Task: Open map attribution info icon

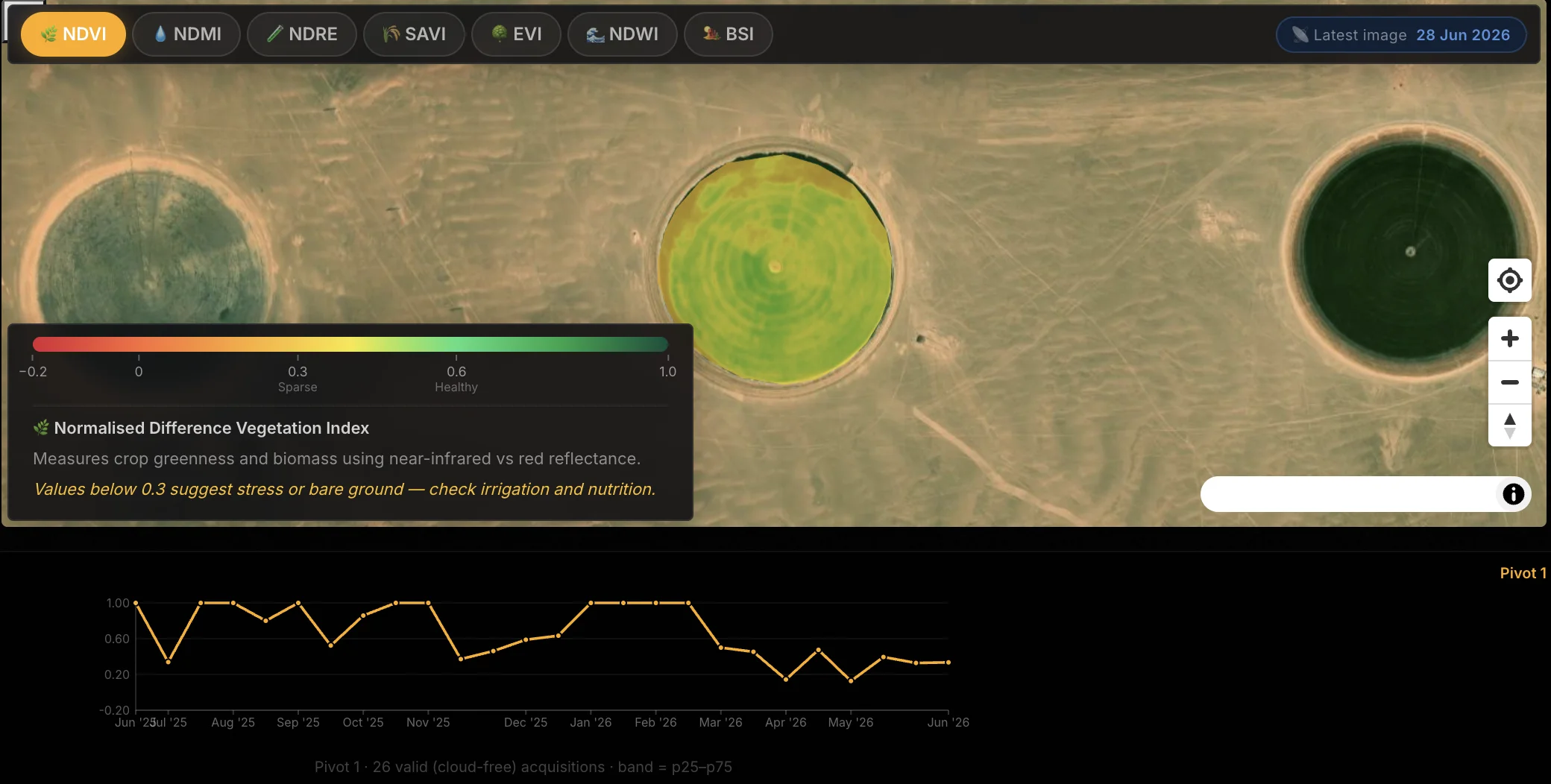Action: pyautogui.click(x=1513, y=494)
